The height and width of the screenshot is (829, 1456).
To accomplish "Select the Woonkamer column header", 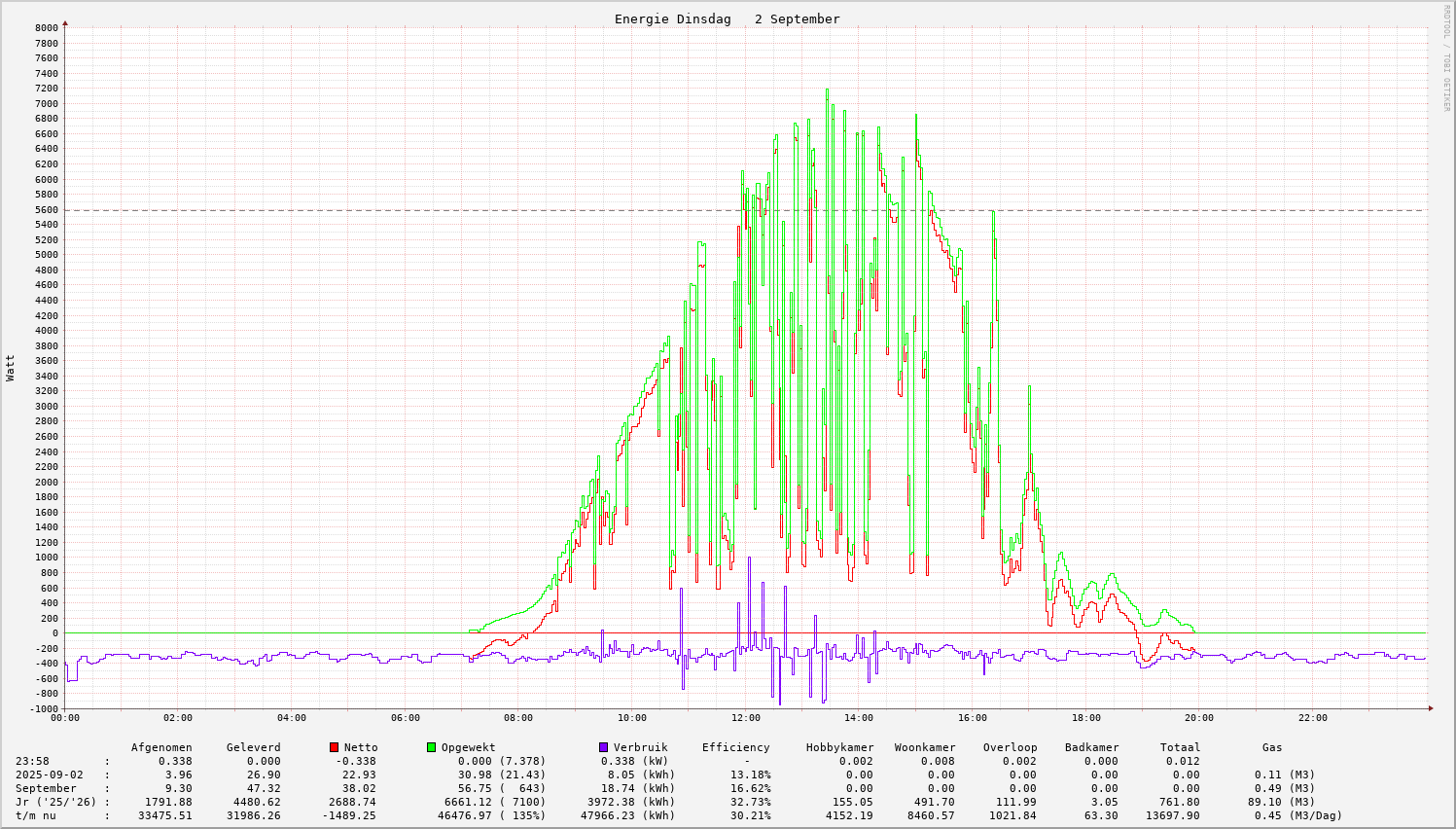I will coord(925,747).
